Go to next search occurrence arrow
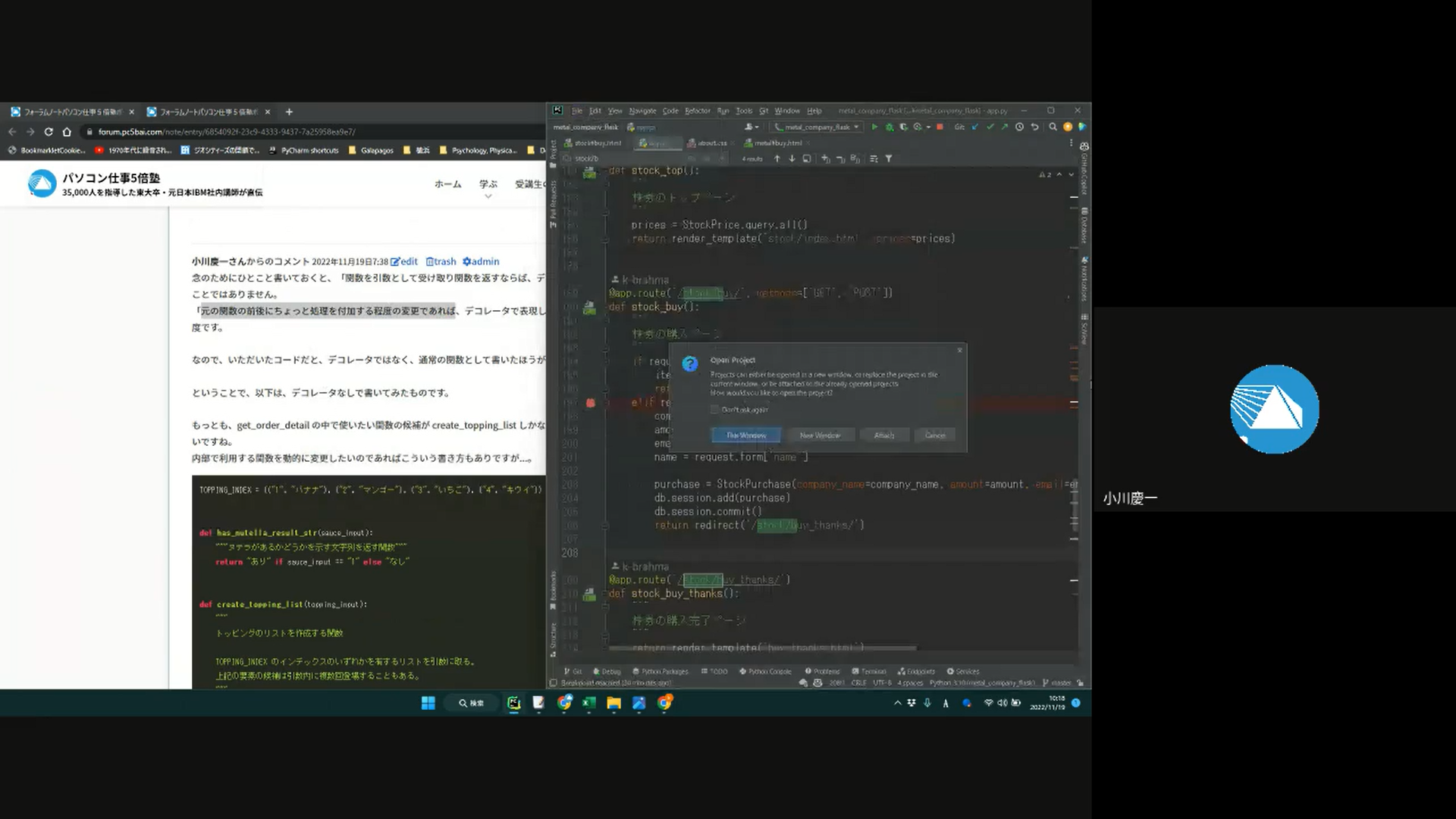The height and width of the screenshot is (819, 1456). coord(792,159)
